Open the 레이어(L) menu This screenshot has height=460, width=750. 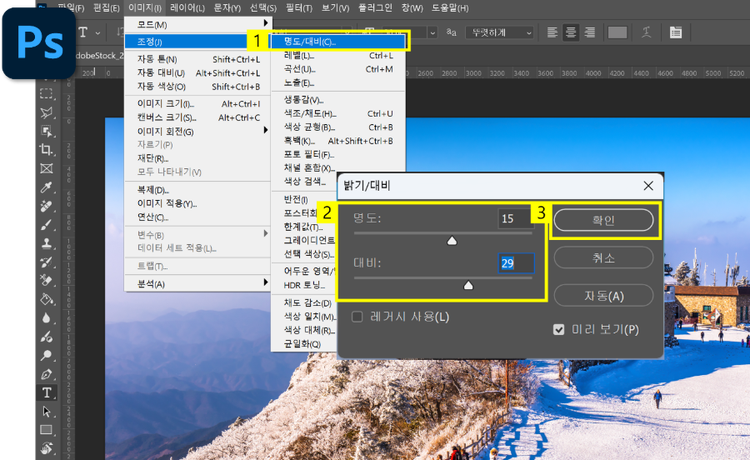pos(187,8)
